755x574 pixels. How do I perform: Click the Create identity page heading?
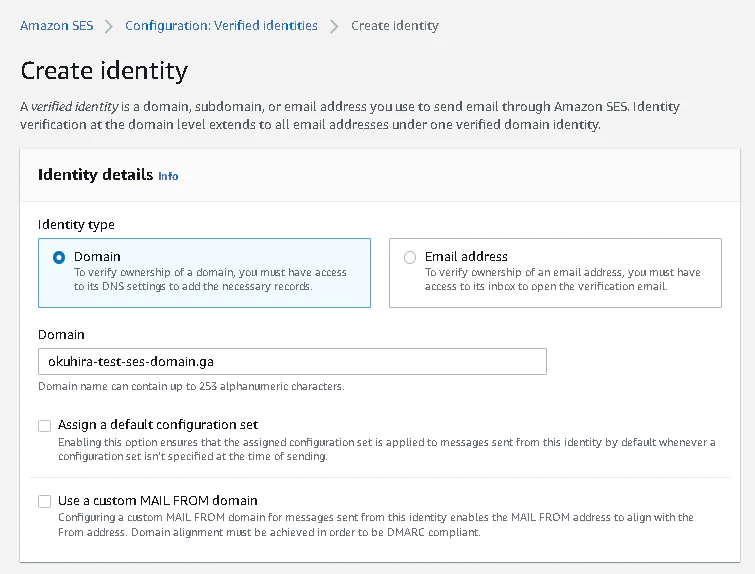(104, 71)
